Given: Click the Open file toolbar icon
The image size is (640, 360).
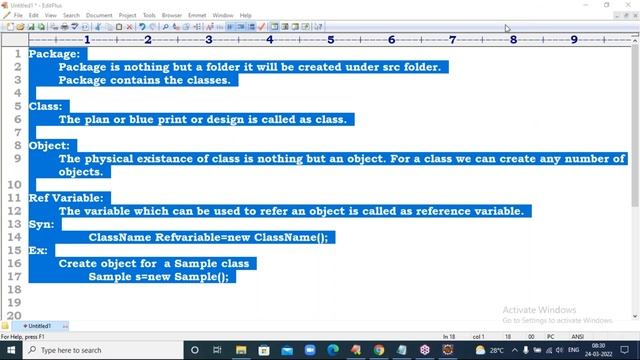Looking at the screenshot, I should [20, 27].
